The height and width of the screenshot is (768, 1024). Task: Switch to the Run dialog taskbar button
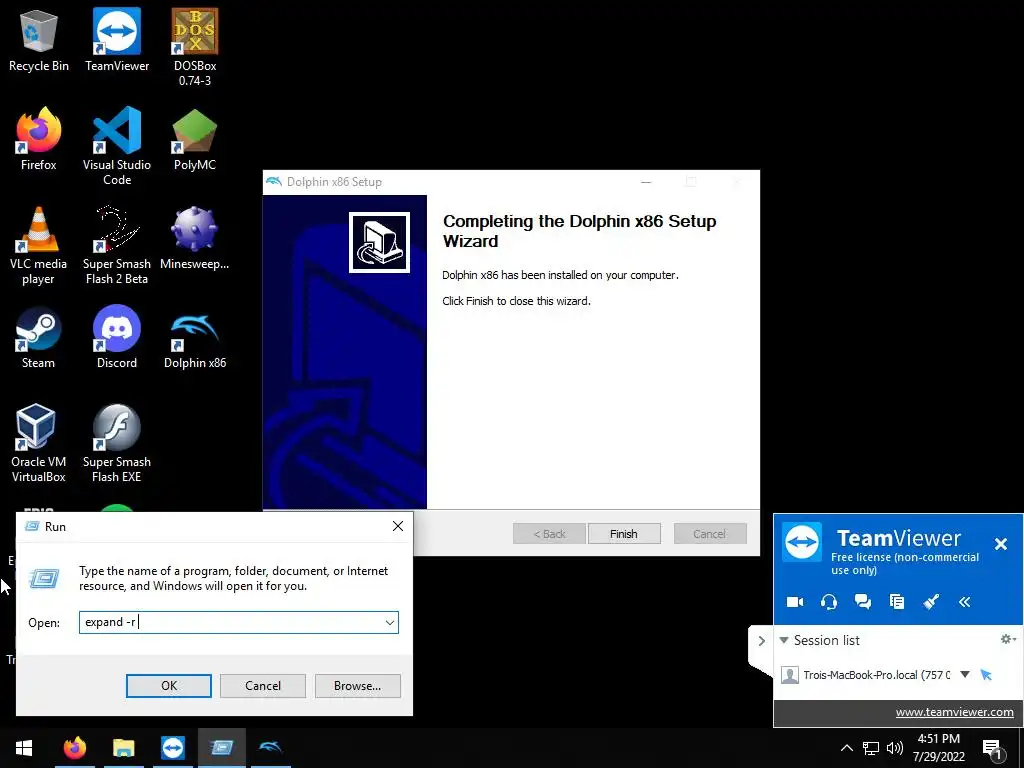221,748
